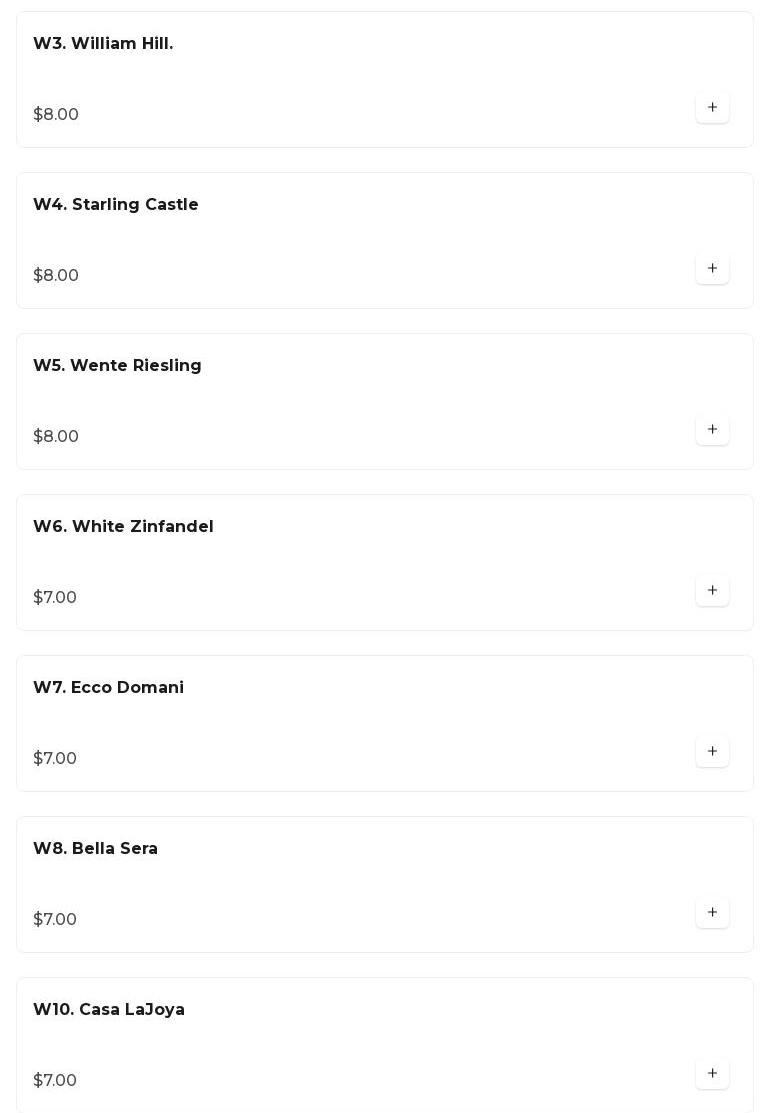Open the W5. Wente Riesling item title
Screen dimensions: 770x1113
pyautogui.click(x=117, y=366)
